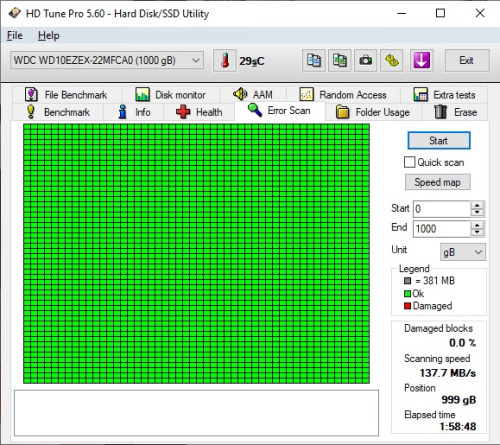
Task: Click the purple download arrow icon
Action: 422,61
